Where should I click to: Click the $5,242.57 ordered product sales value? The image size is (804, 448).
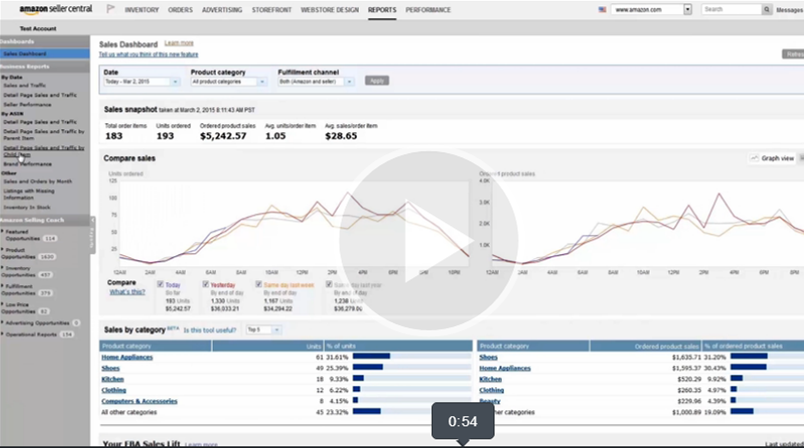point(223,136)
